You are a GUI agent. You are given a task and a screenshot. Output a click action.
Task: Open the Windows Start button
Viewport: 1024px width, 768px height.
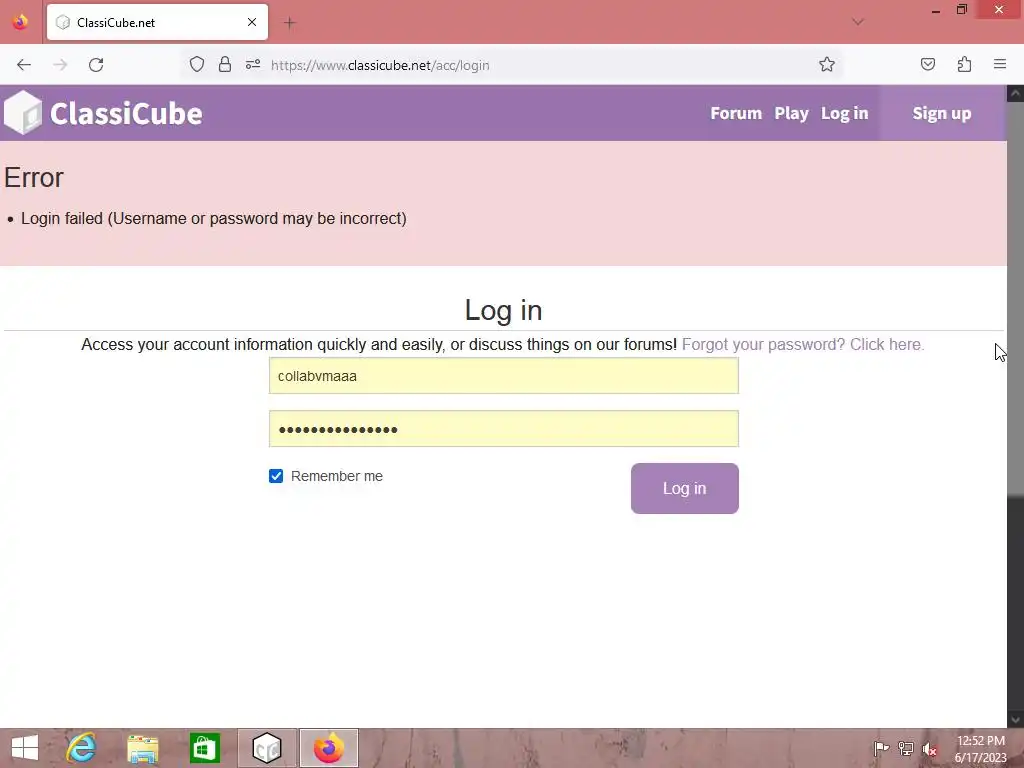point(25,748)
